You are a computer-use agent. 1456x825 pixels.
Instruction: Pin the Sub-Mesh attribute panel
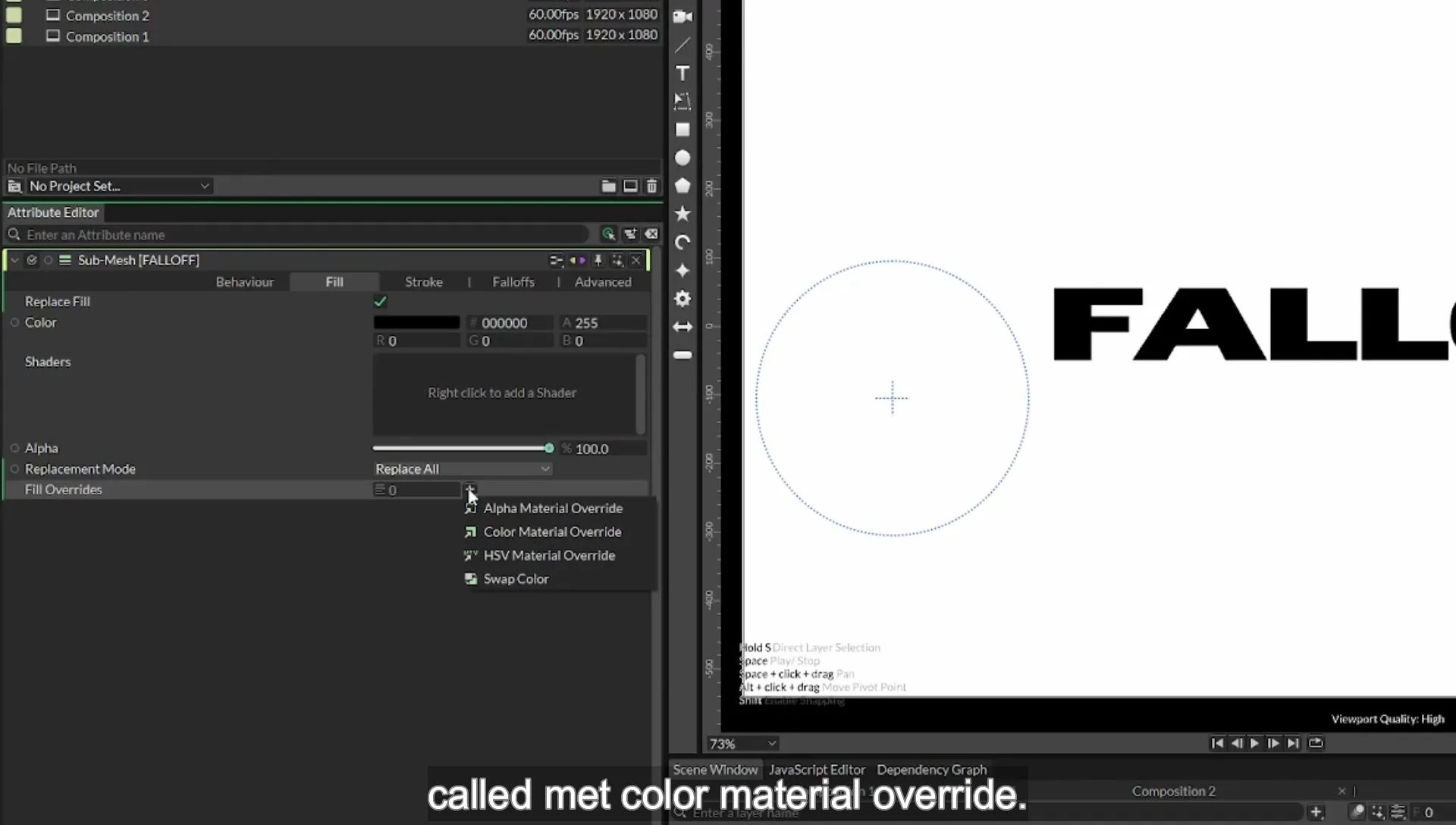598,260
